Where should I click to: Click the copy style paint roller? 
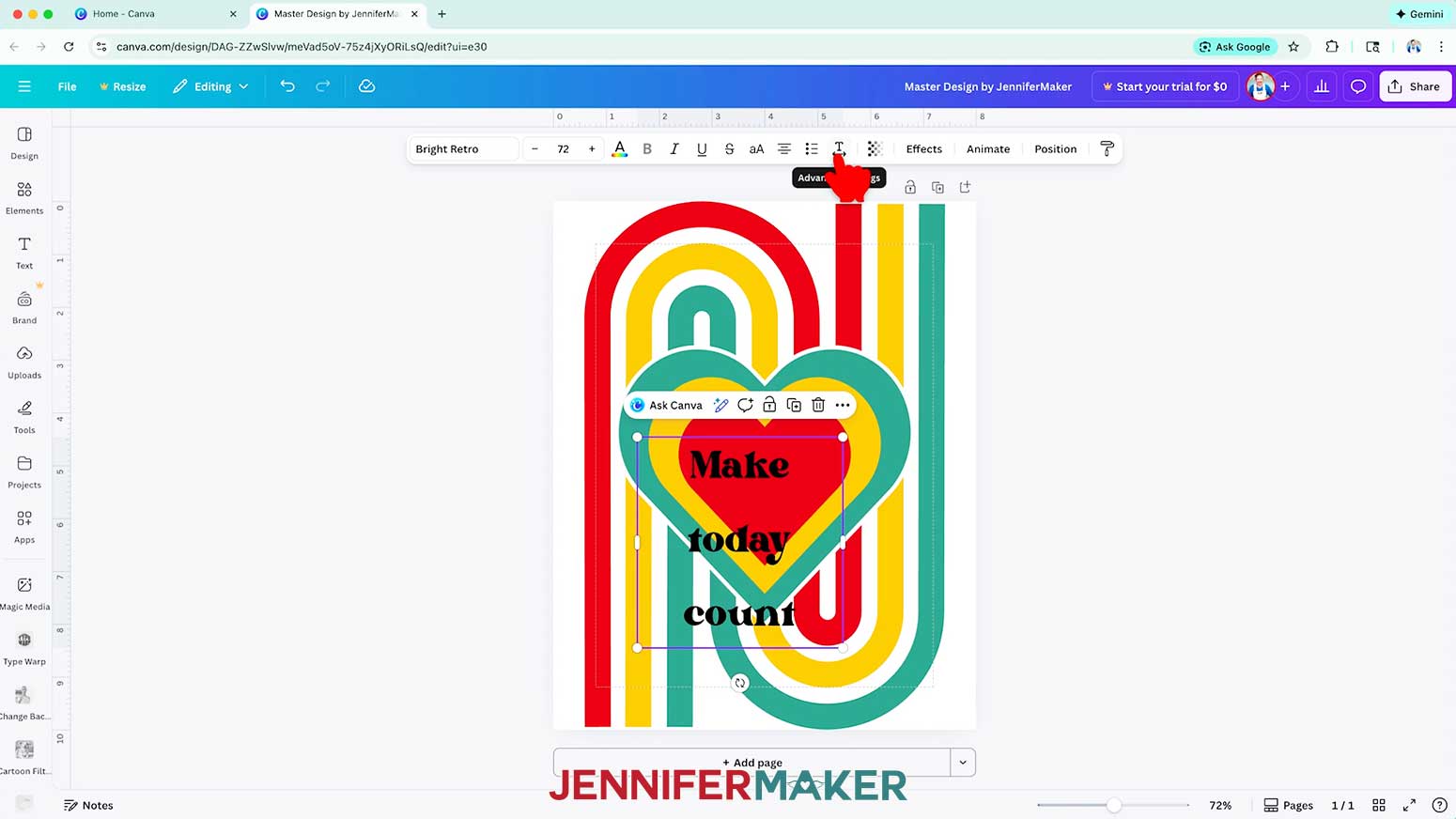1107,149
